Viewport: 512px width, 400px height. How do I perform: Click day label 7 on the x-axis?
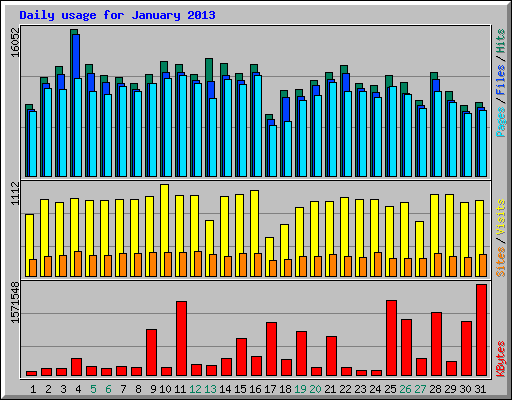pos(123,389)
